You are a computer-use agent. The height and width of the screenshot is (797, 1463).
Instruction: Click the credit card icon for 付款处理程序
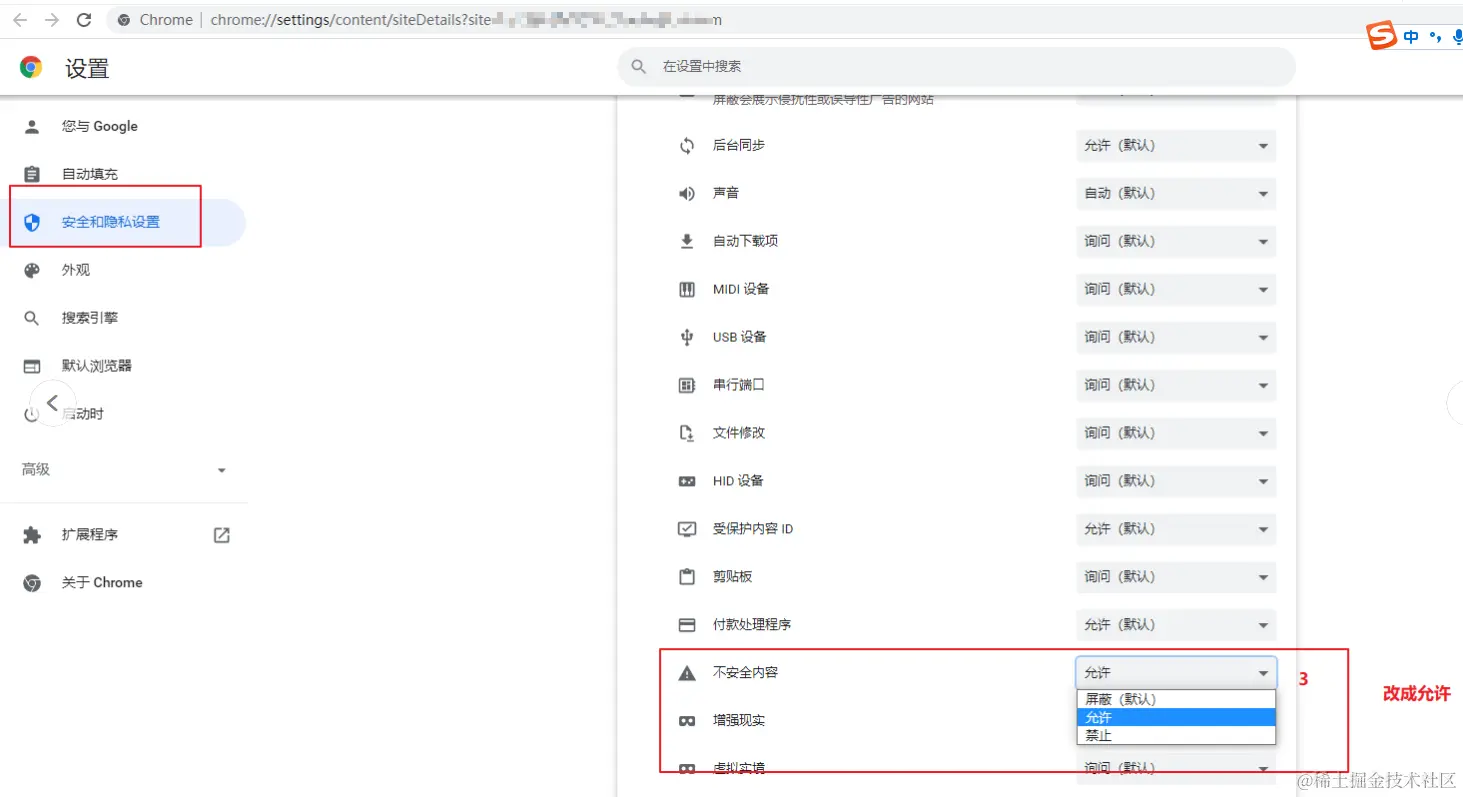[x=687, y=625]
